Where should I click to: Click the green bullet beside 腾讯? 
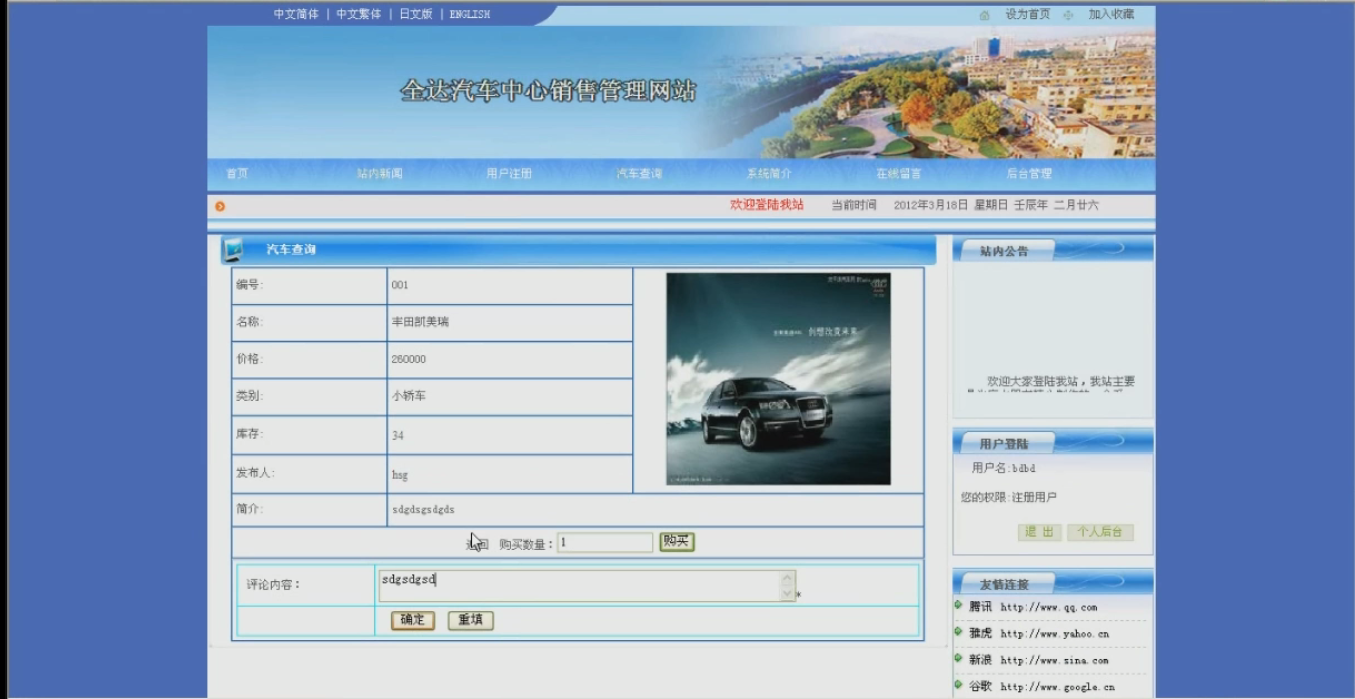[x=958, y=605]
